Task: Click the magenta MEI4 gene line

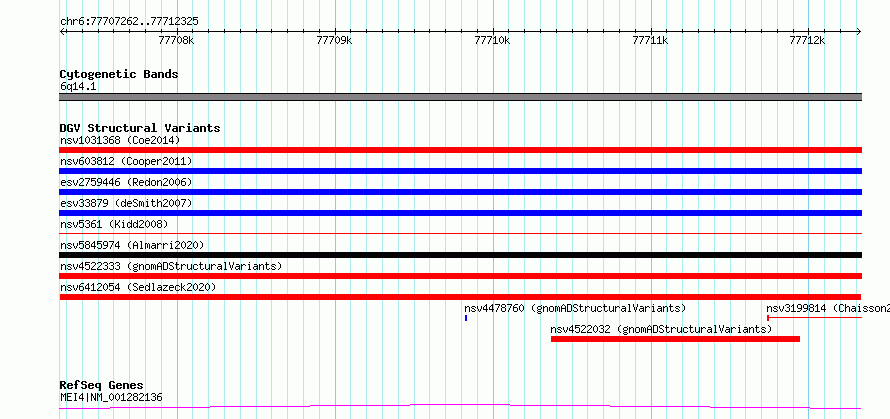Action: point(460,407)
